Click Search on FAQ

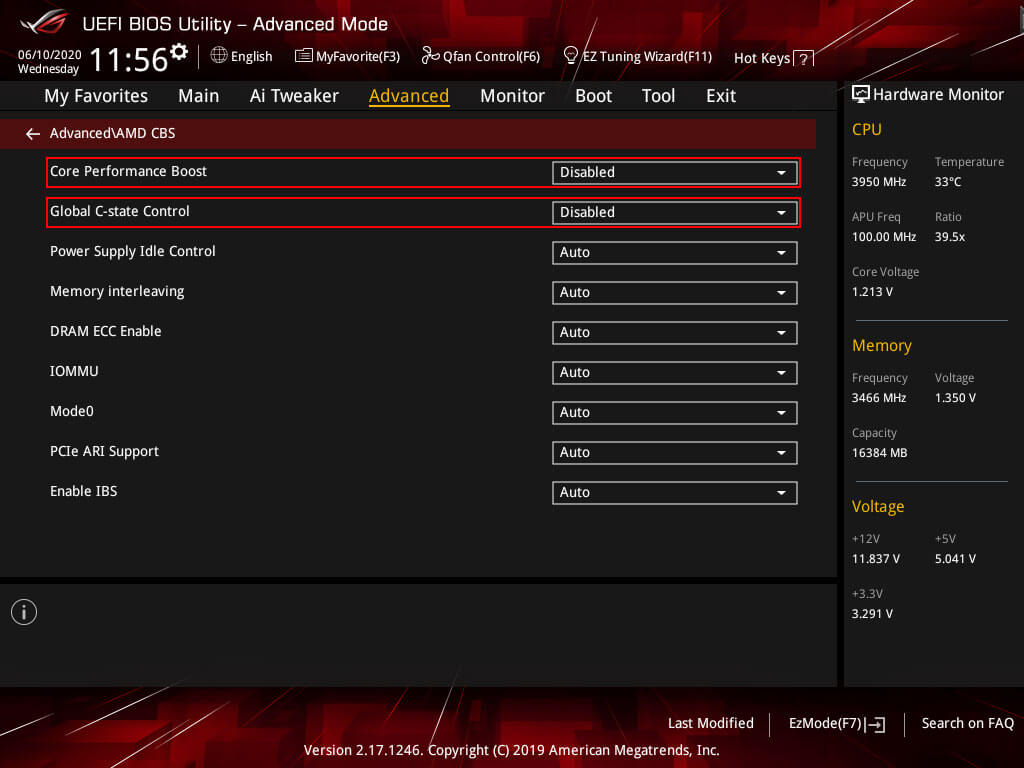[x=967, y=723]
